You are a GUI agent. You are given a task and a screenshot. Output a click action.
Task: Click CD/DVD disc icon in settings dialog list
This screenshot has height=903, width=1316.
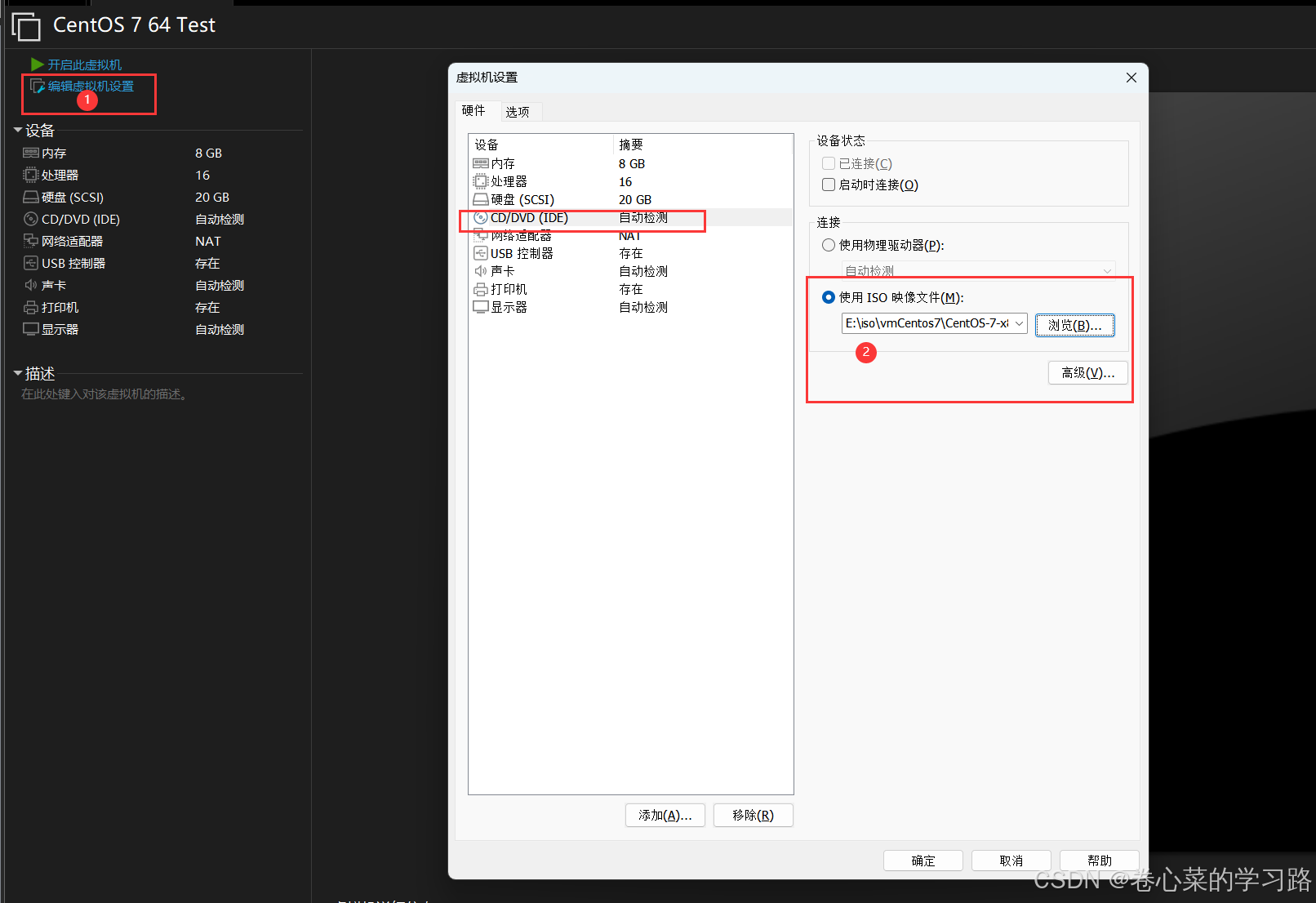point(481,217)
